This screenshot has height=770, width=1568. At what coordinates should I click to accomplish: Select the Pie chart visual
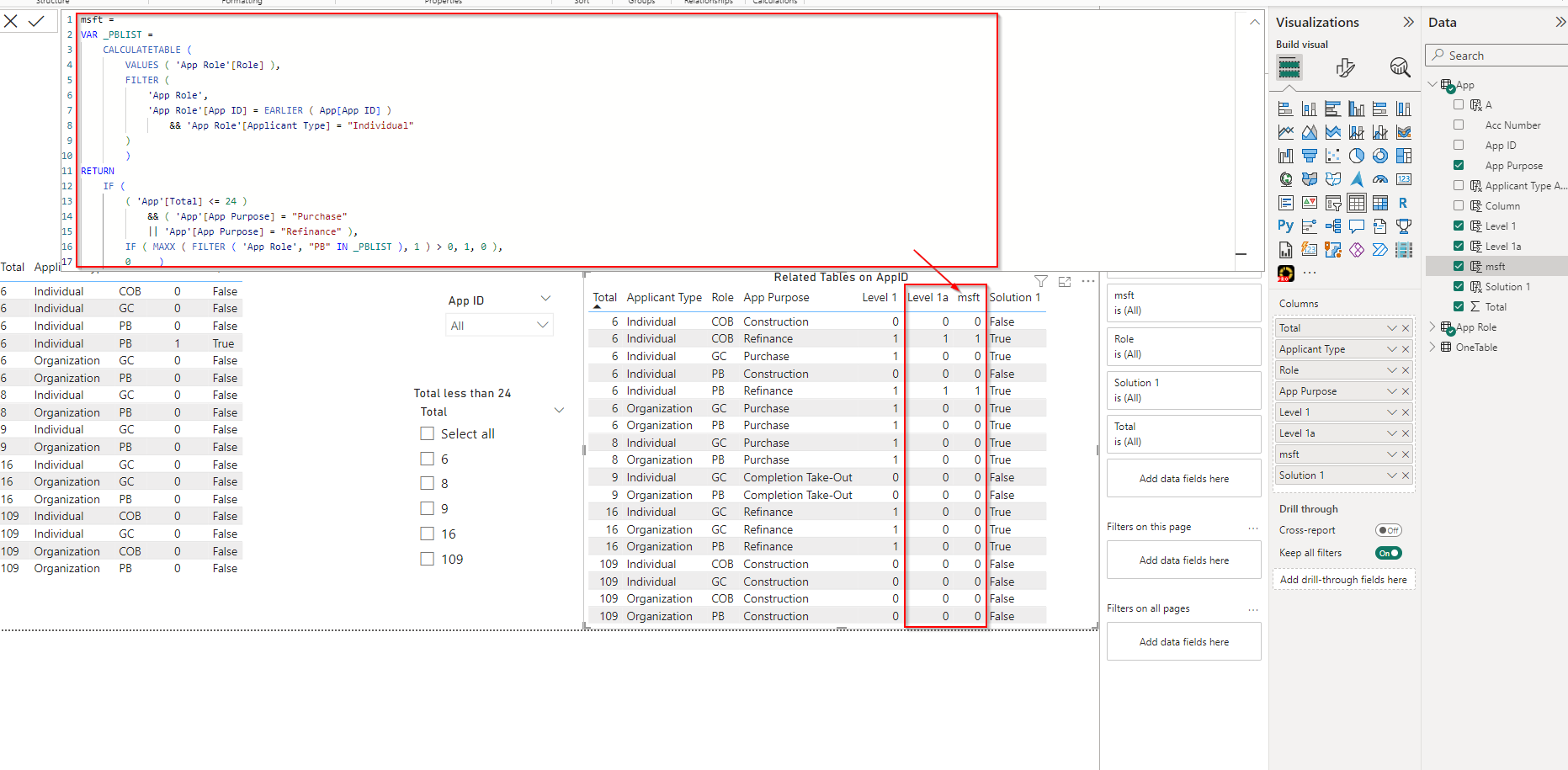tap(1357, 156)
